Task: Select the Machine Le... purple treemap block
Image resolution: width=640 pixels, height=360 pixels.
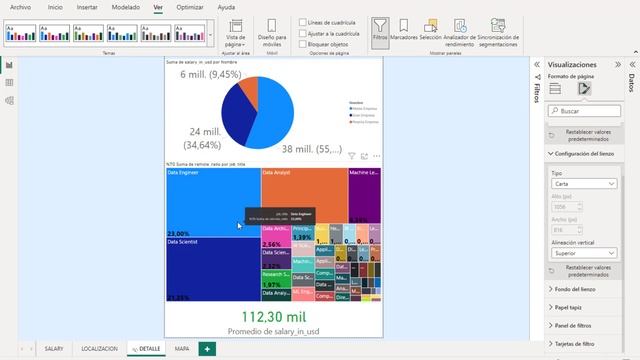Action: pyautogui.click(x=364, y=196)
